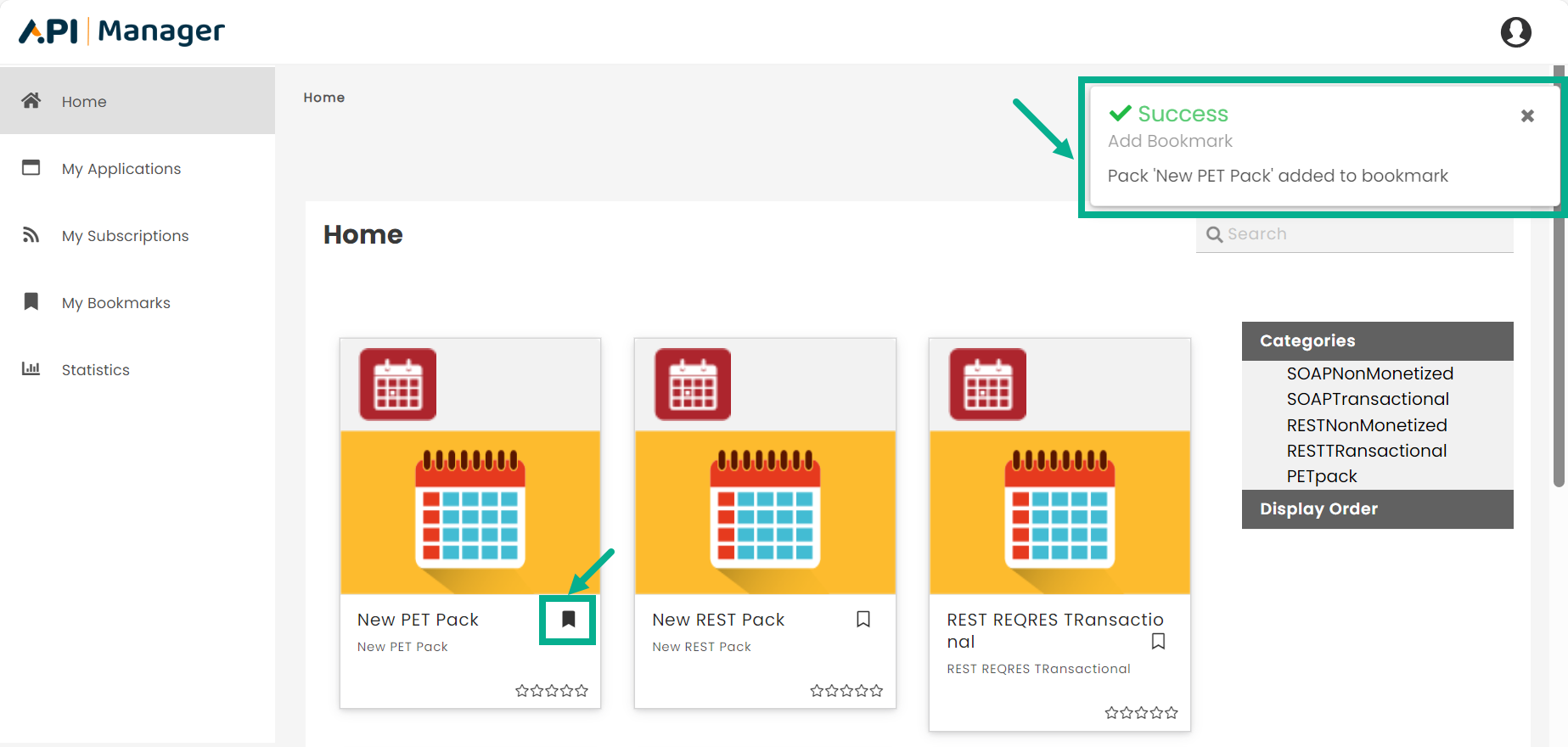The image size is (1568, 747).
Task: Click the magnifier icon in the search box
Action: coord(1214,235)
